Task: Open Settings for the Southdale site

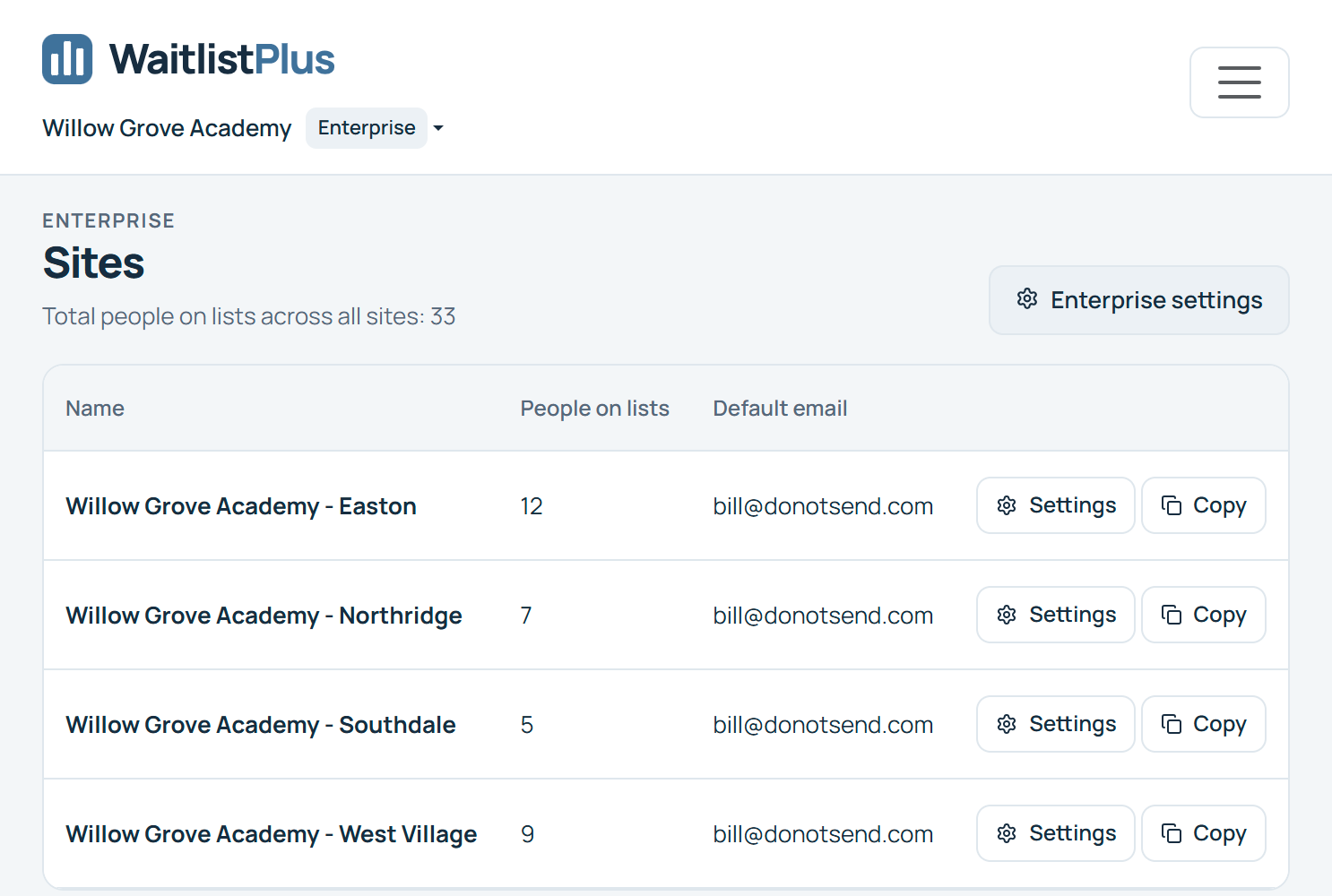Action: pyautogui.click(x=1055, y=724)
